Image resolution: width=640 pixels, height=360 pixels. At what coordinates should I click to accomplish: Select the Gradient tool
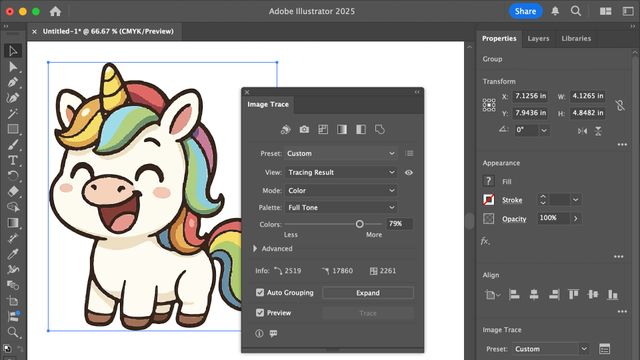[13, 222]
